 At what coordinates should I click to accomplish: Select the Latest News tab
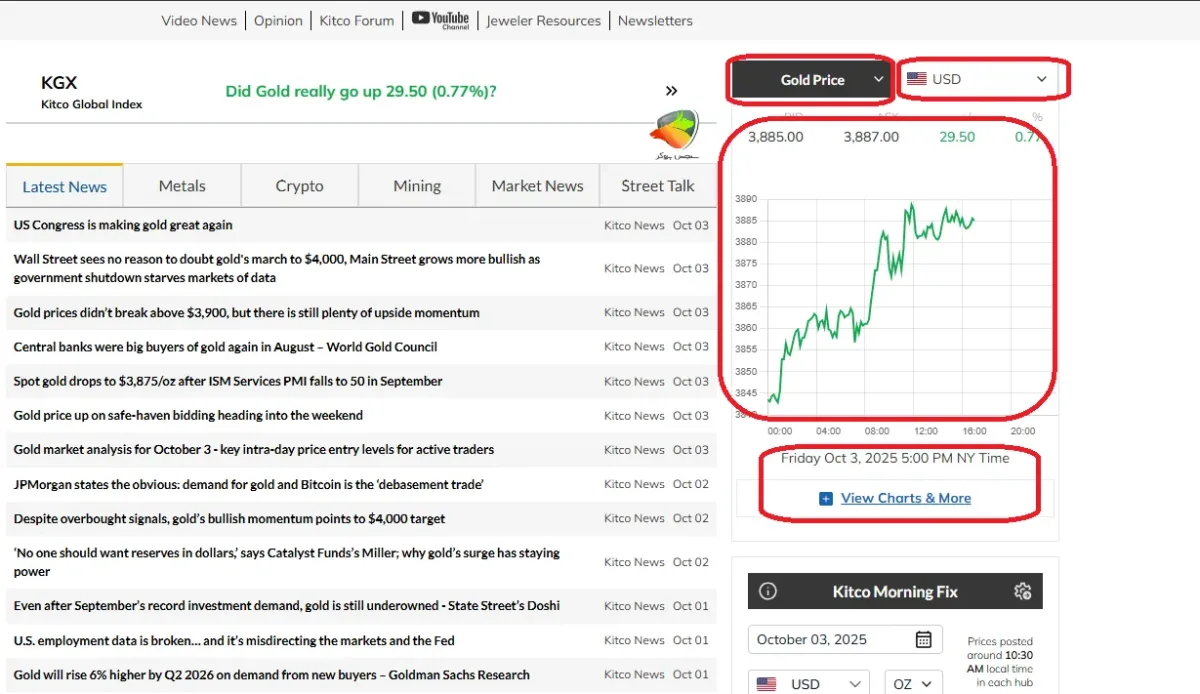click(x=64, y=186)
